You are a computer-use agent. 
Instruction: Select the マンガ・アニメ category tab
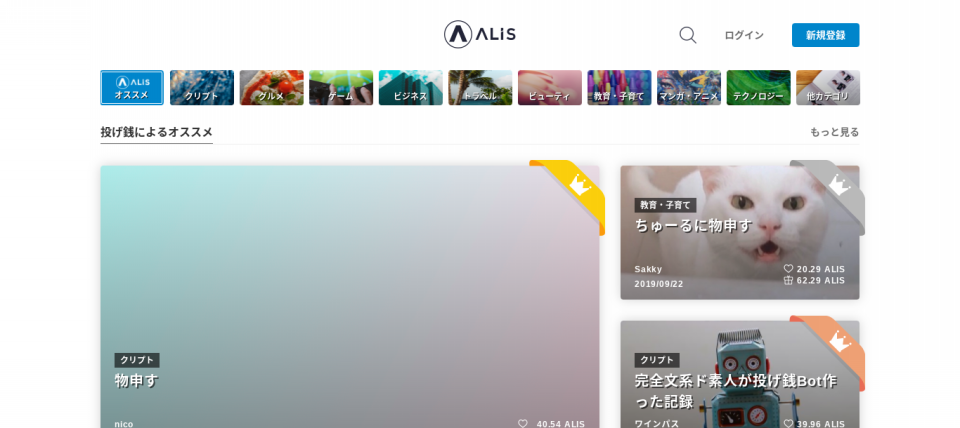689,88
